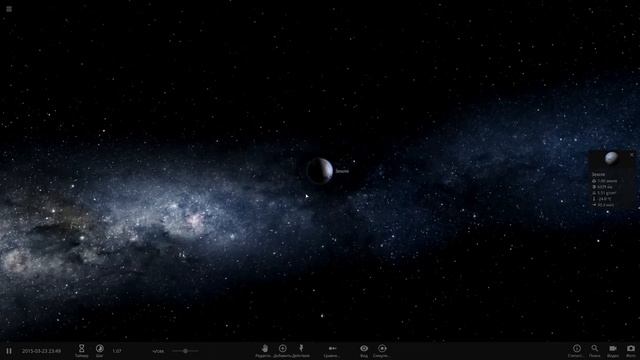Open the Compare objects tool
The width and height of the screenshot is (640, 360).
[332, 350]
